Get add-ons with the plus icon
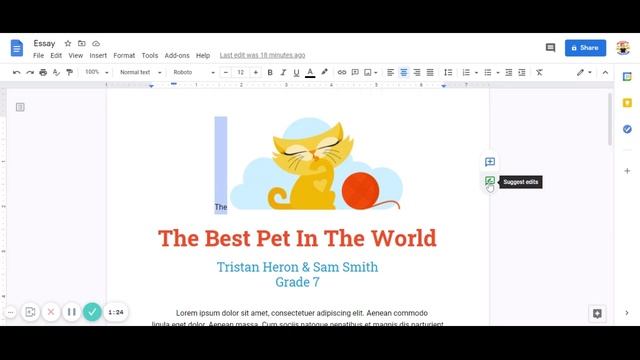 click(627, 171)
